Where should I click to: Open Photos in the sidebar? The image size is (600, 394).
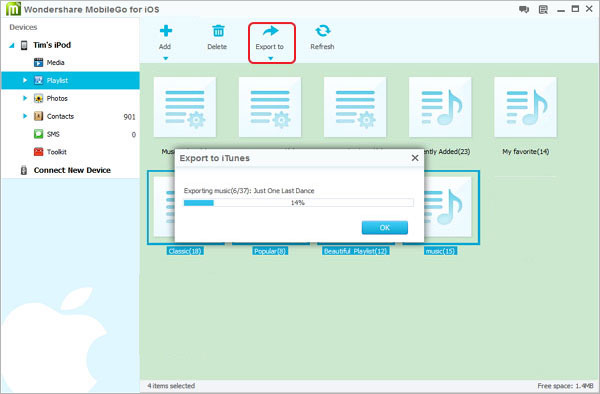tap(70, 98)
